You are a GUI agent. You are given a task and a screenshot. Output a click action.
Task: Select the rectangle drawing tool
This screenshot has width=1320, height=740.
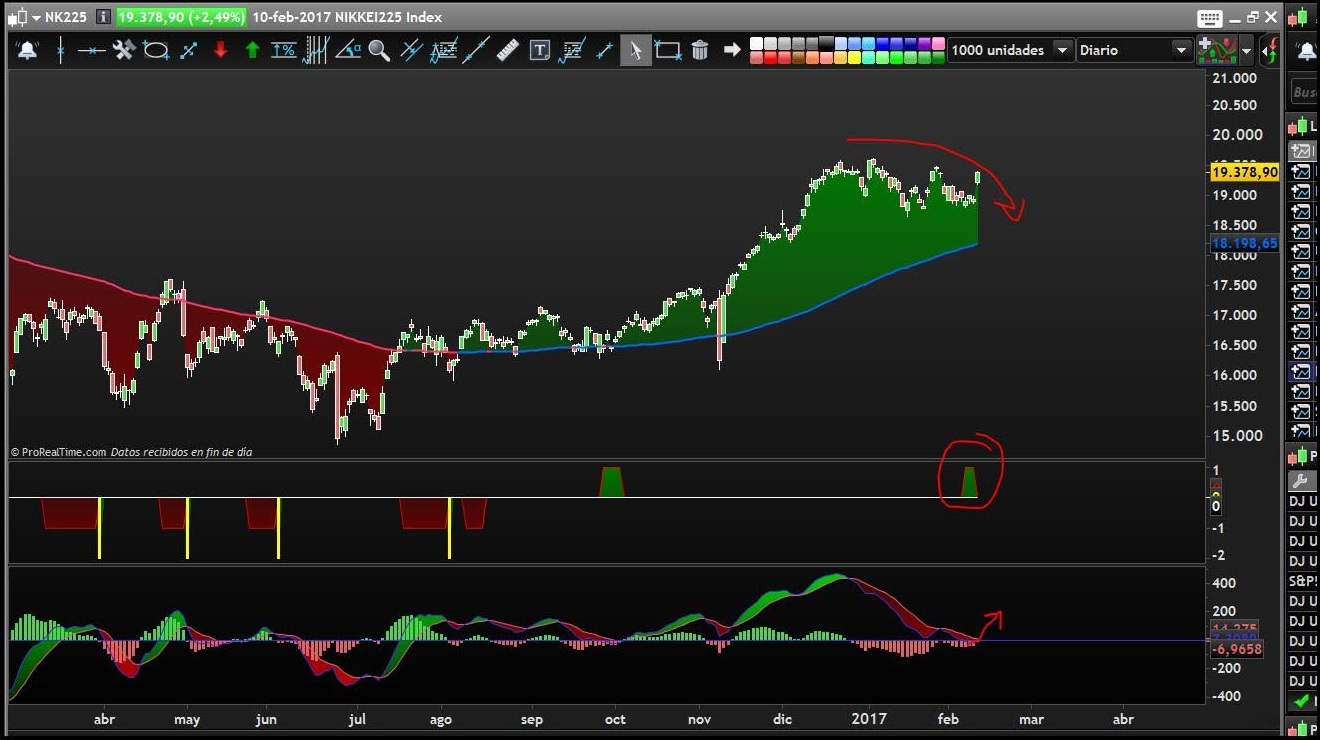[x=668, y=50]
